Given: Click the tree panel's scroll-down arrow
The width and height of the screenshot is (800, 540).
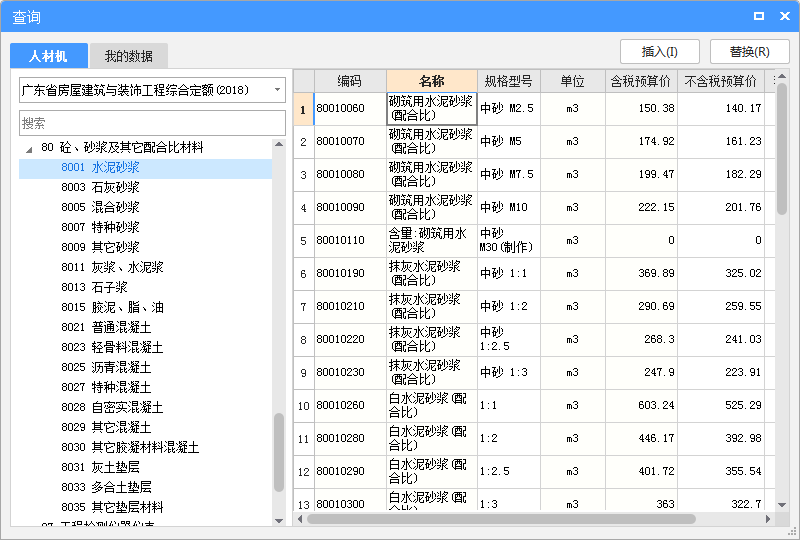Looking at the screenshot, I should coord(279,521).
